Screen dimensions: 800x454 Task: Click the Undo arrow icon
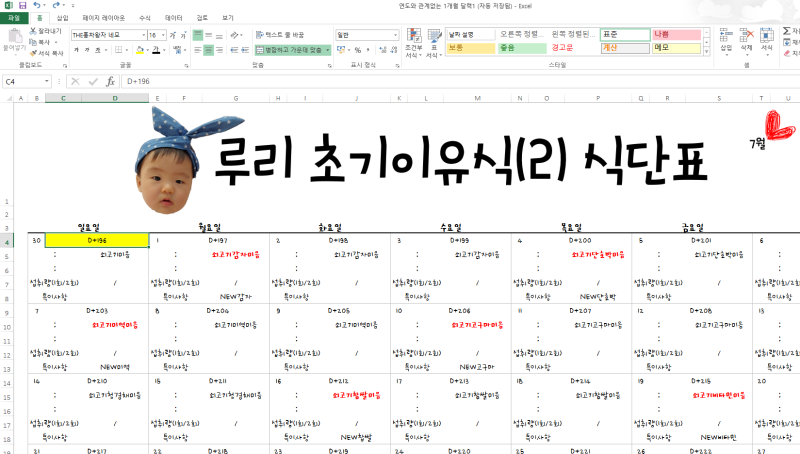point(37,6)
